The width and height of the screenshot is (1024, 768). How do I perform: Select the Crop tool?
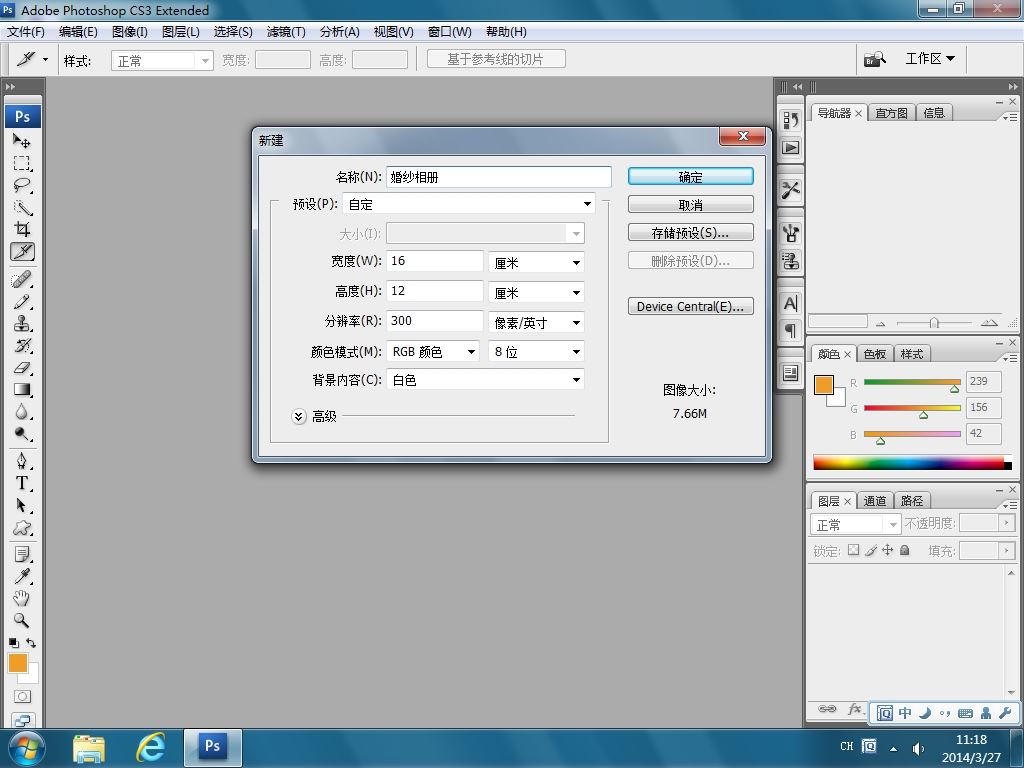[22, 229]
